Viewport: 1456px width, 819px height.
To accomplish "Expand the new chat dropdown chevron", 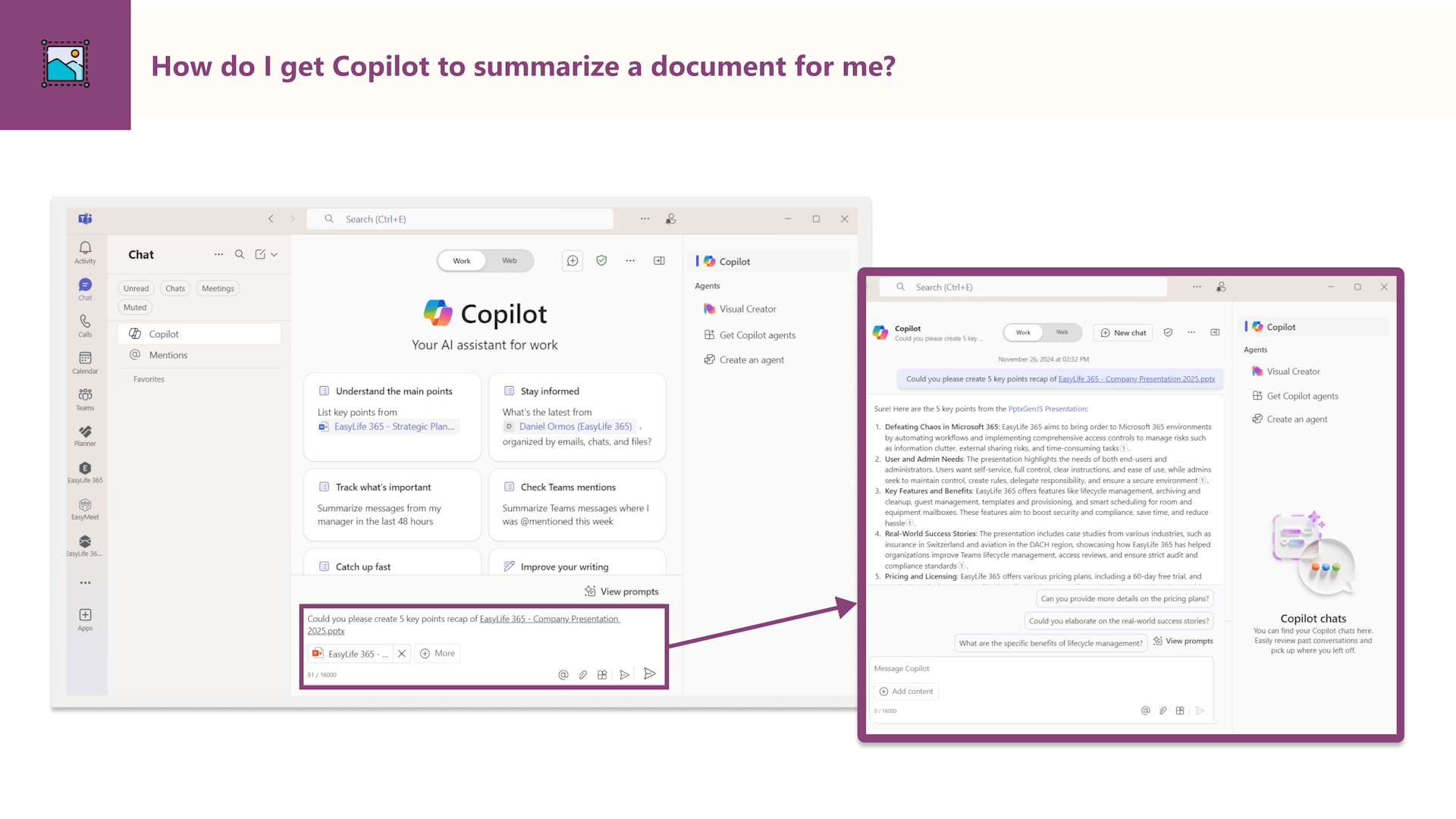I will [275, 255].
